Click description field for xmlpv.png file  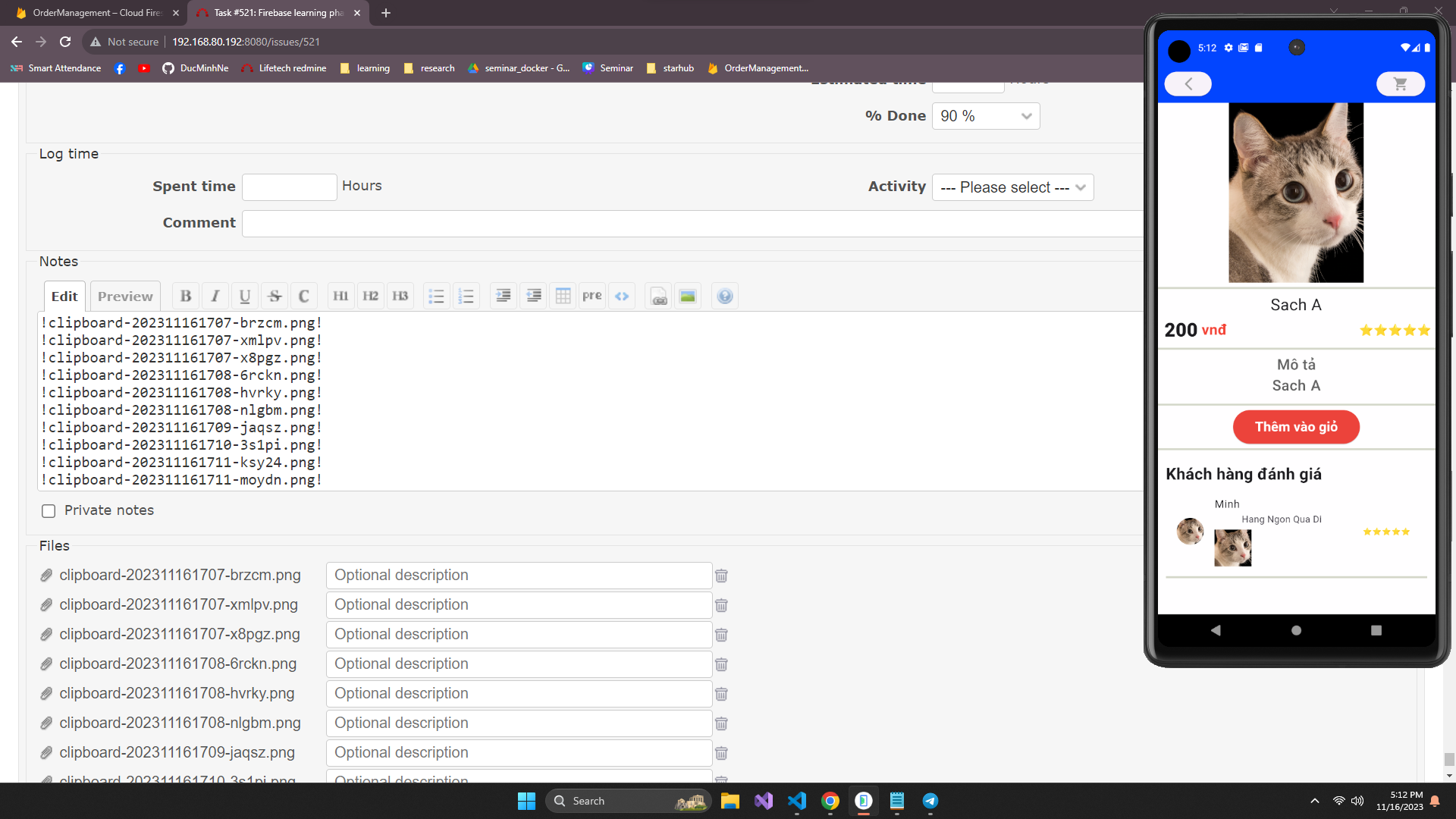pyautogui.click(x=519, y=605)
